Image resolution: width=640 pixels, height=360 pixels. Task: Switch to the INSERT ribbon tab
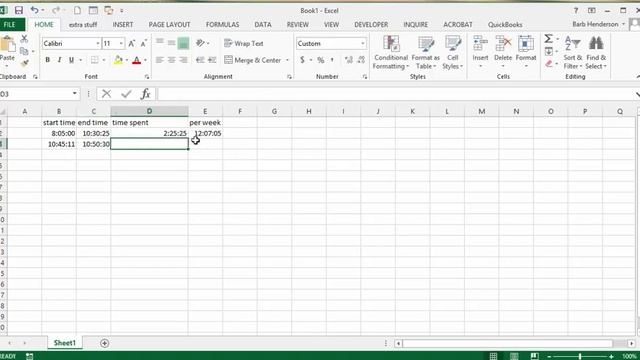[x=123, y=25]
